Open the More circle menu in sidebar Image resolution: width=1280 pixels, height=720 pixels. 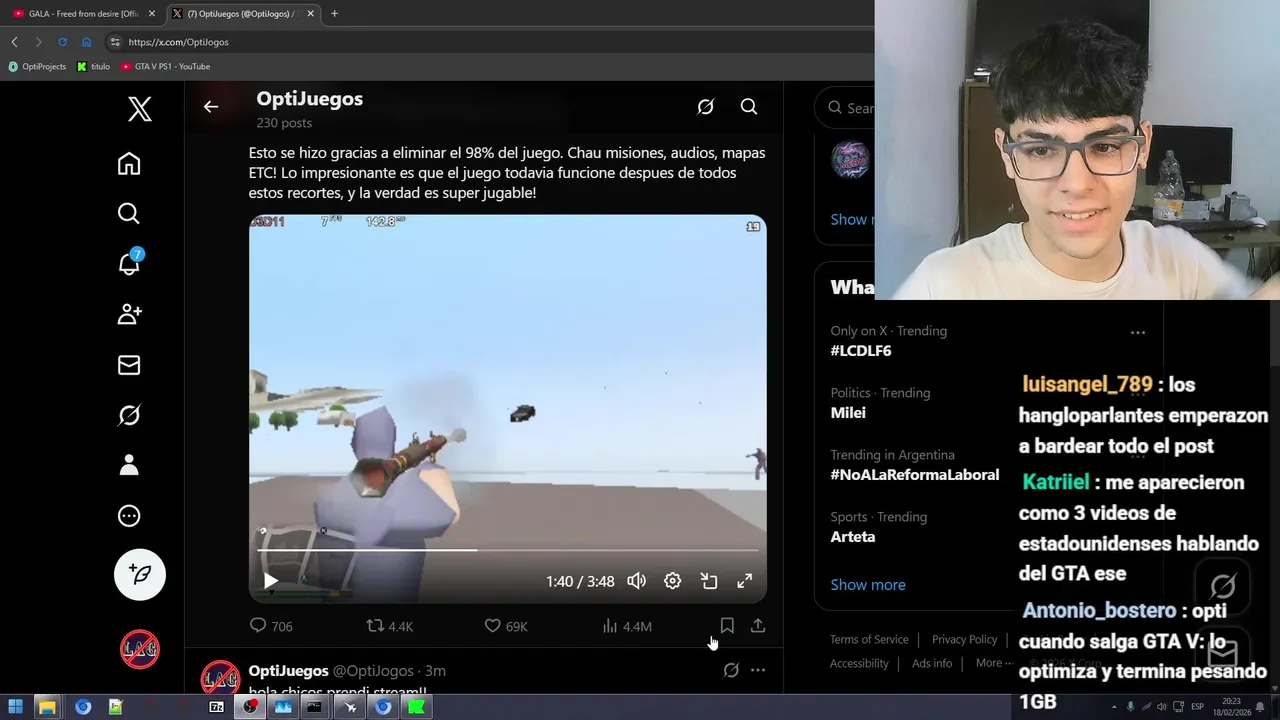click(129, 516)
